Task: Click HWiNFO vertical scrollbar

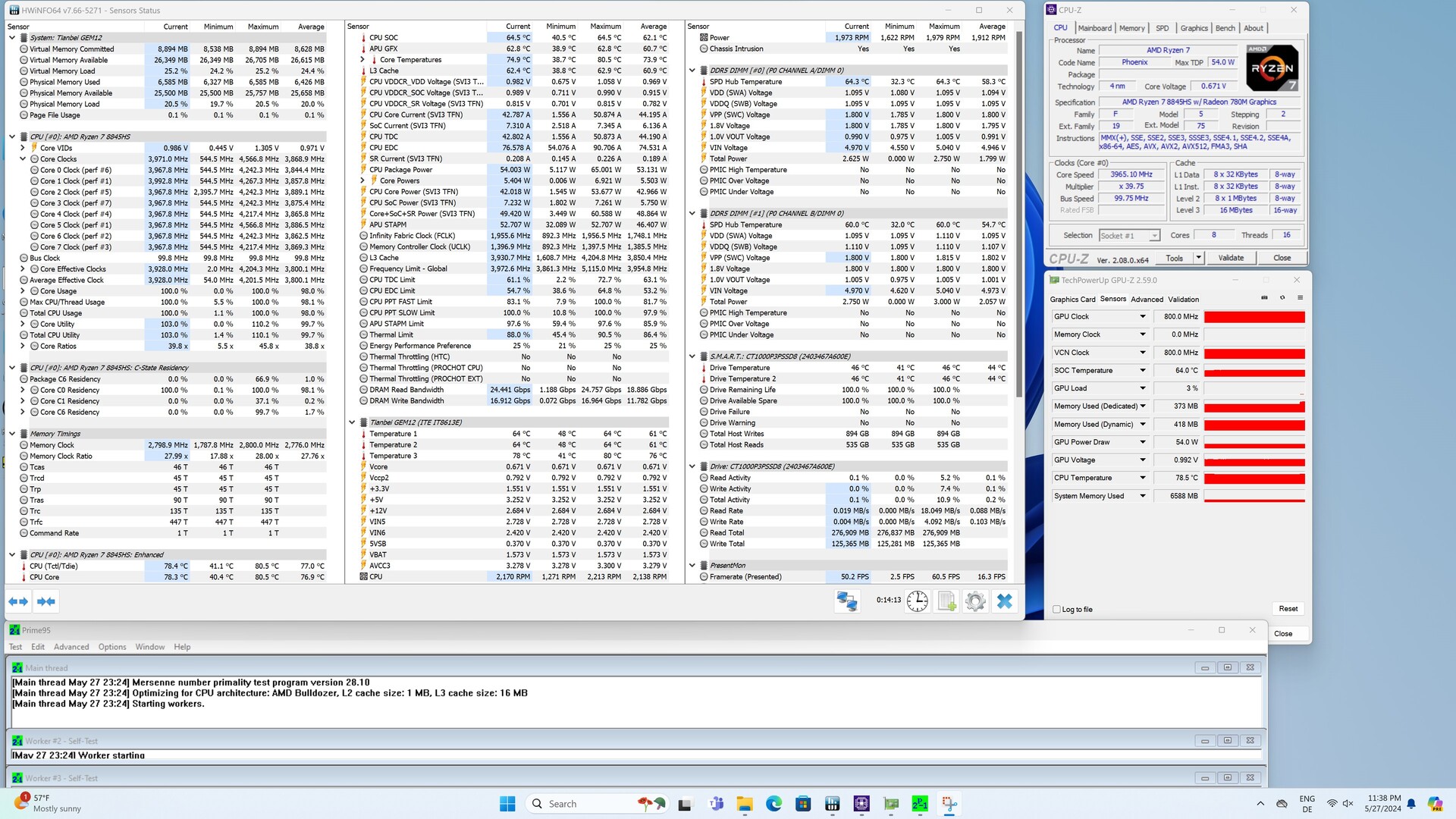Action: point(1019,212)
